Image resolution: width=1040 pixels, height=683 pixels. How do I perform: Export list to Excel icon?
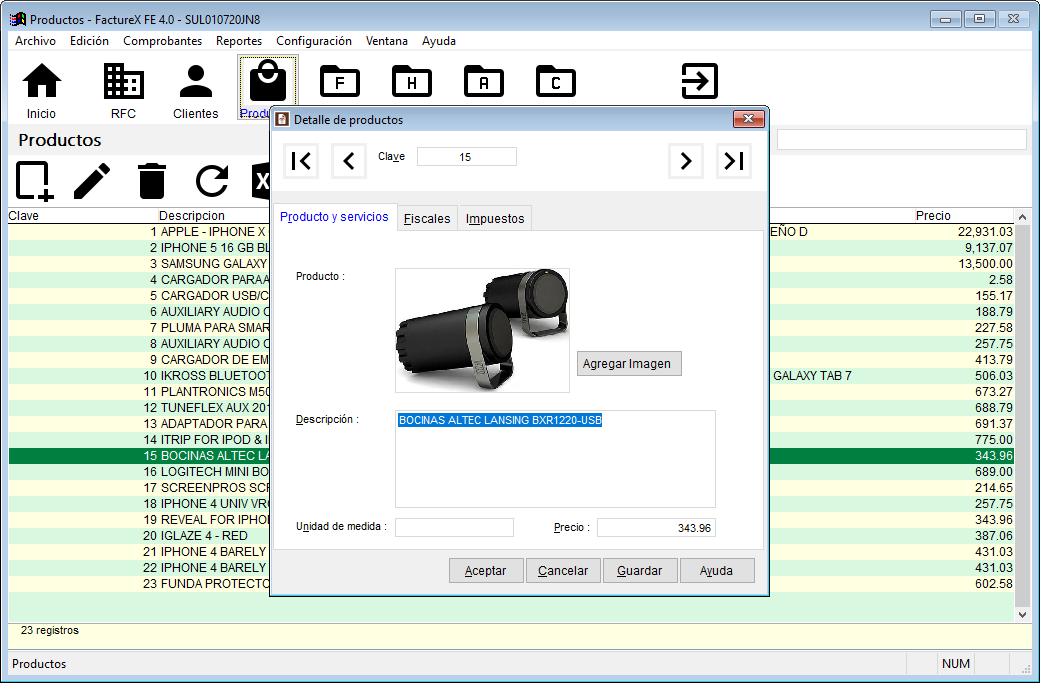[261, 180]
